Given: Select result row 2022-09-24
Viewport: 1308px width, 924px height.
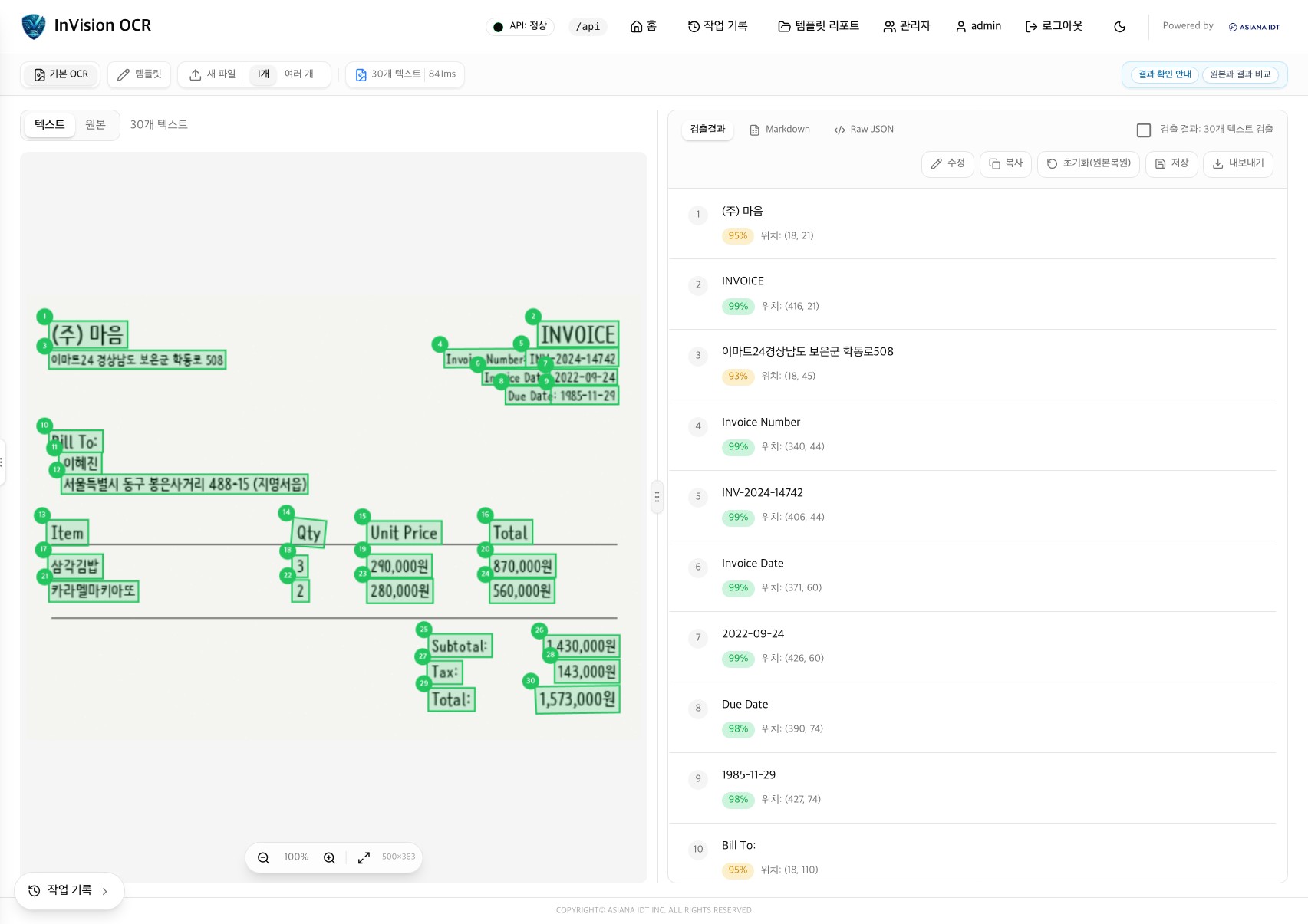Looking at the screenshot, I should 972,646.
